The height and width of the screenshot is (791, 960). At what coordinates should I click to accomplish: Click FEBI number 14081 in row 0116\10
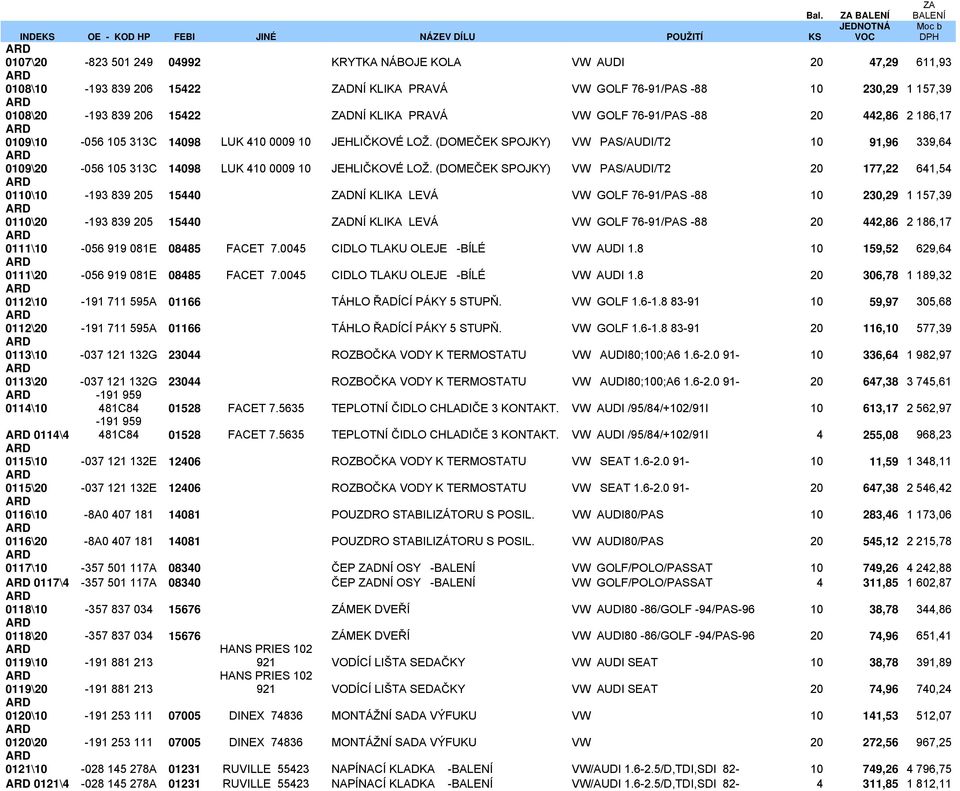[184, 515]
